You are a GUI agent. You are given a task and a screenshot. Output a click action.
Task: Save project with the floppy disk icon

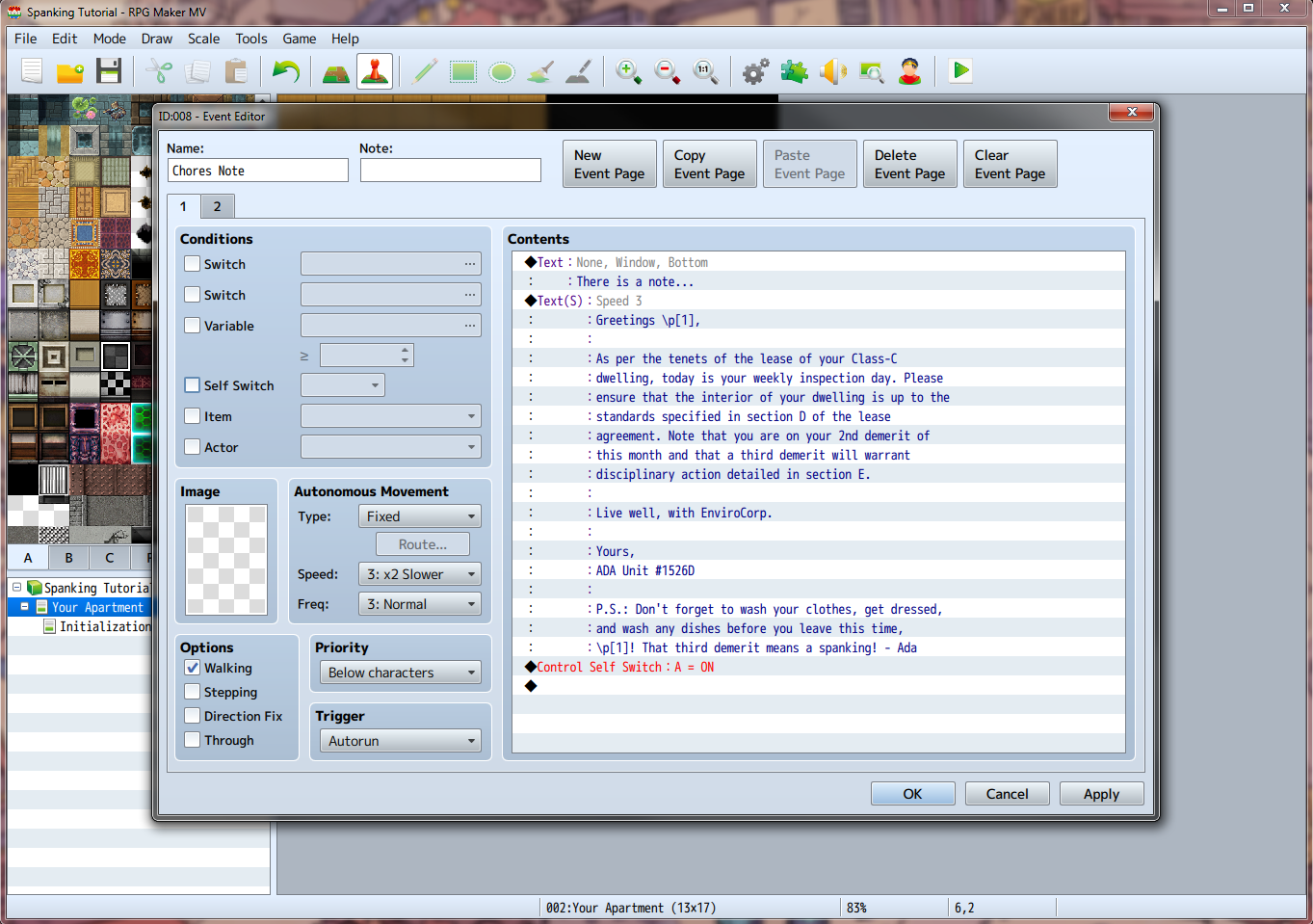tap(109, 71)
